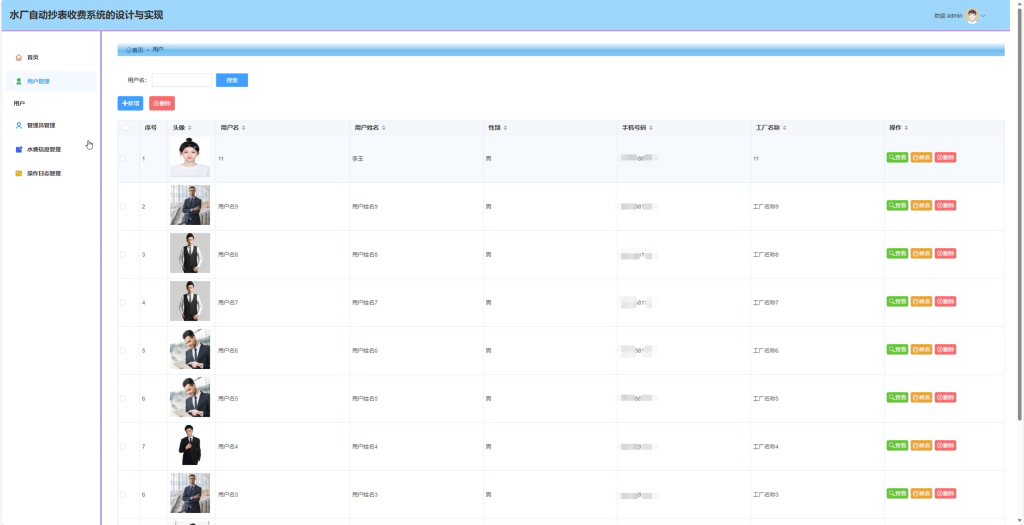The height and width of the screenshot is (525, 1024).
Task: Click the blue 新增 add button
Action: pyautogui.click(x=131, y=103)
